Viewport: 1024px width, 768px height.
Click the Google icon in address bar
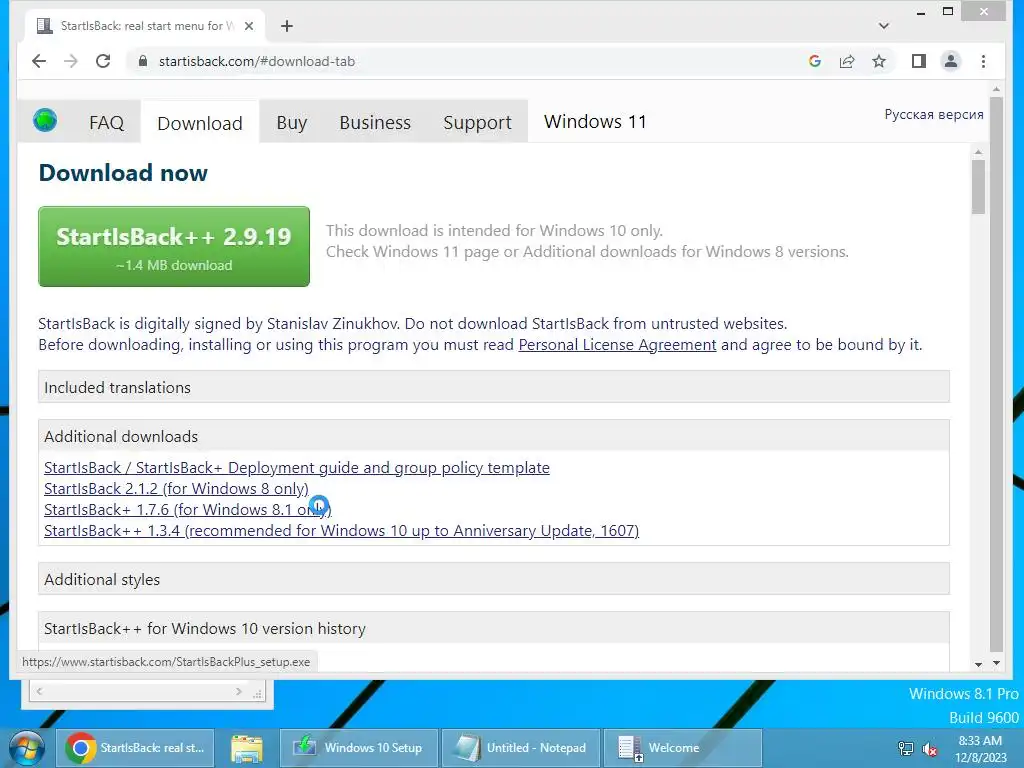(x=814, y=61)
